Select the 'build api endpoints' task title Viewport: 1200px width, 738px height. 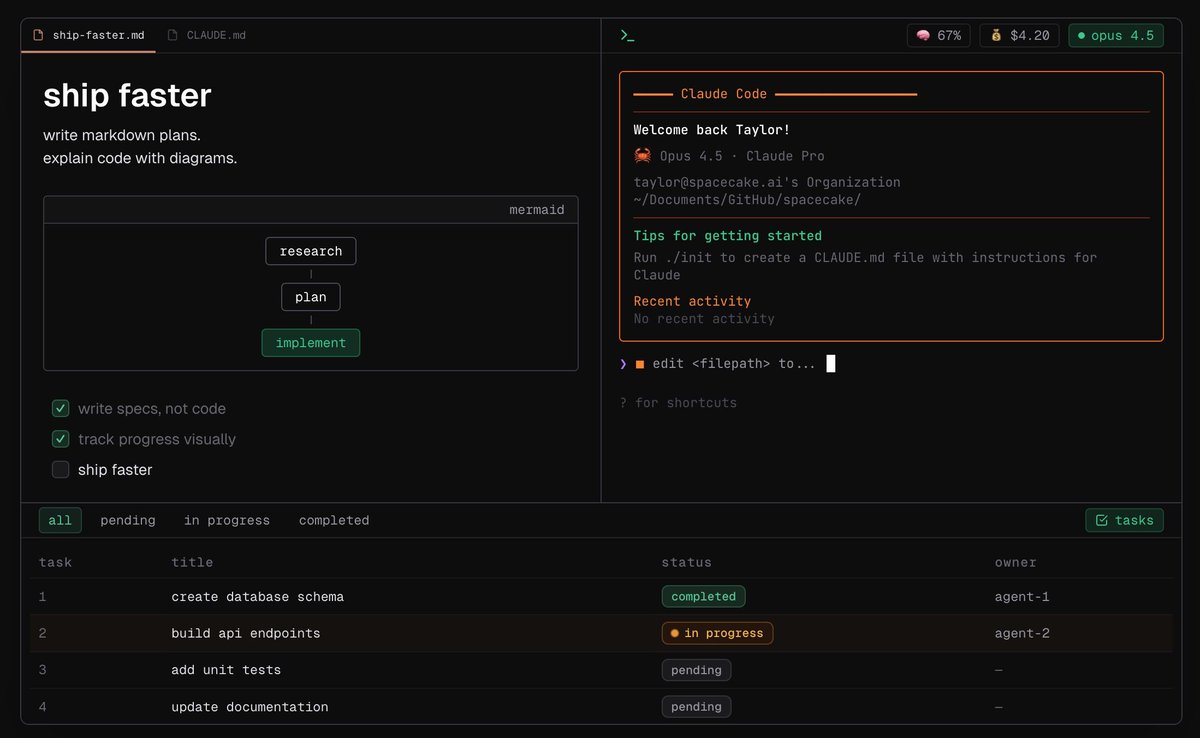pos(246,633)
